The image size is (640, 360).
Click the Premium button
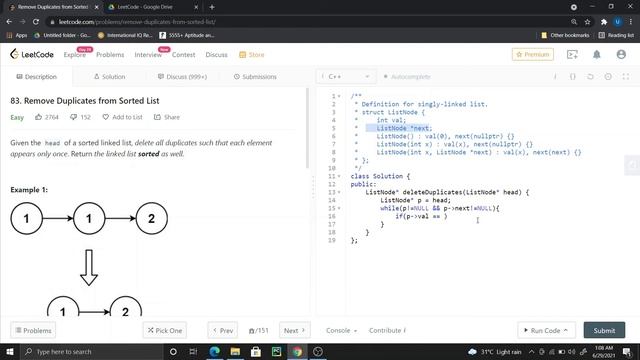533,54
